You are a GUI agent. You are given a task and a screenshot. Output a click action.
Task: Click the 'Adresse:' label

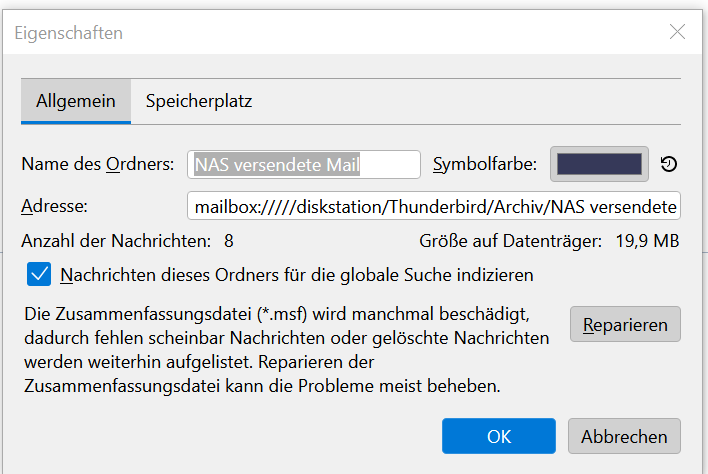coord(55,207)
